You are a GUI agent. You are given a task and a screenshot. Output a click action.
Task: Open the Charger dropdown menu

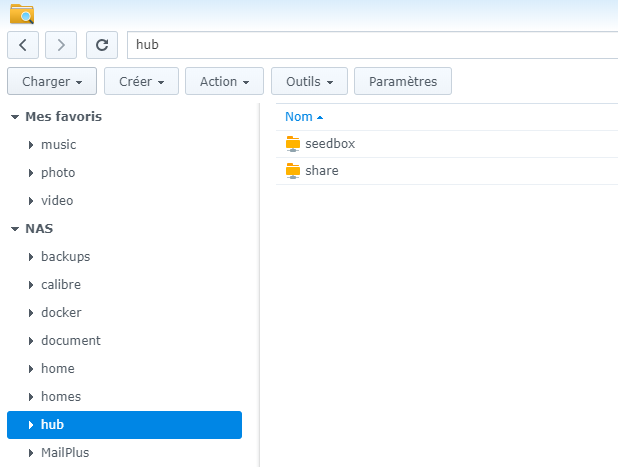[x=52, y=82]
